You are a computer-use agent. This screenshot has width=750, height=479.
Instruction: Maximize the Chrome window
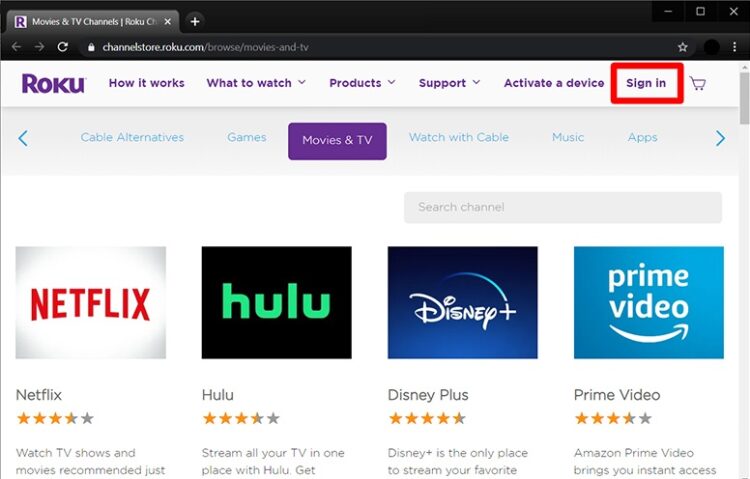[x=700, y=11]
